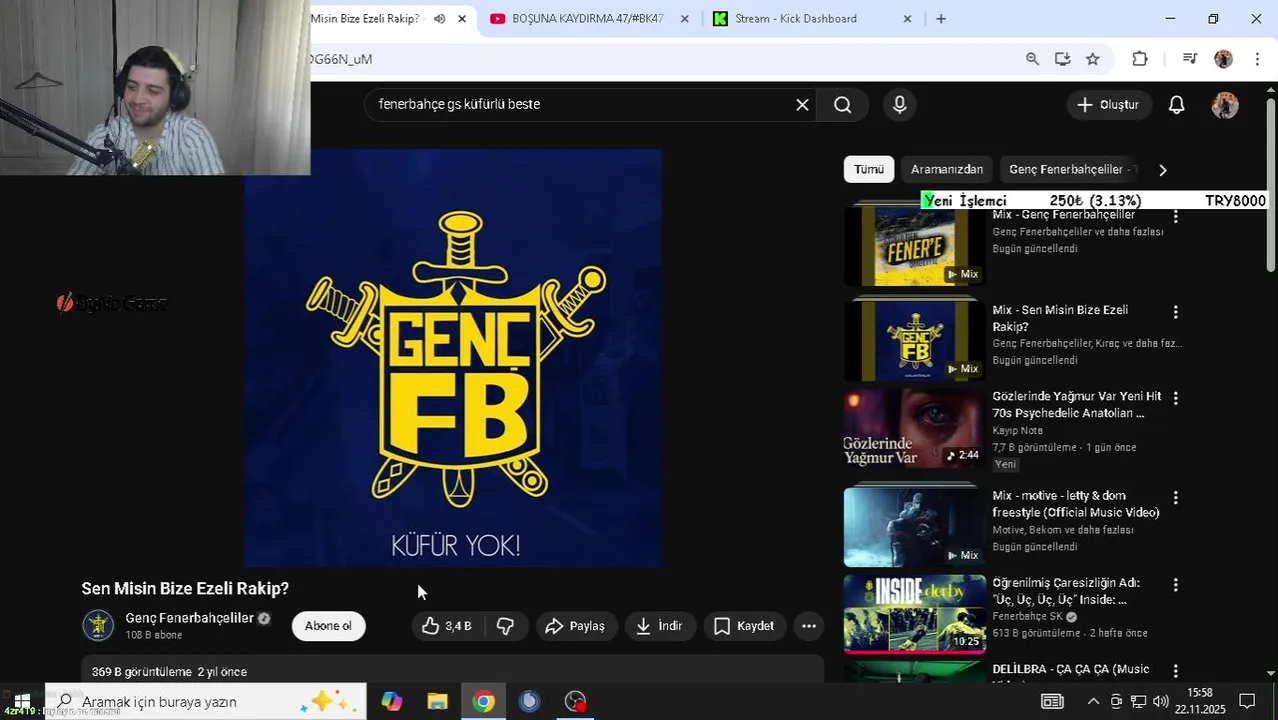
Task: Share the video via Paylaş button
Action: point(576,626)
